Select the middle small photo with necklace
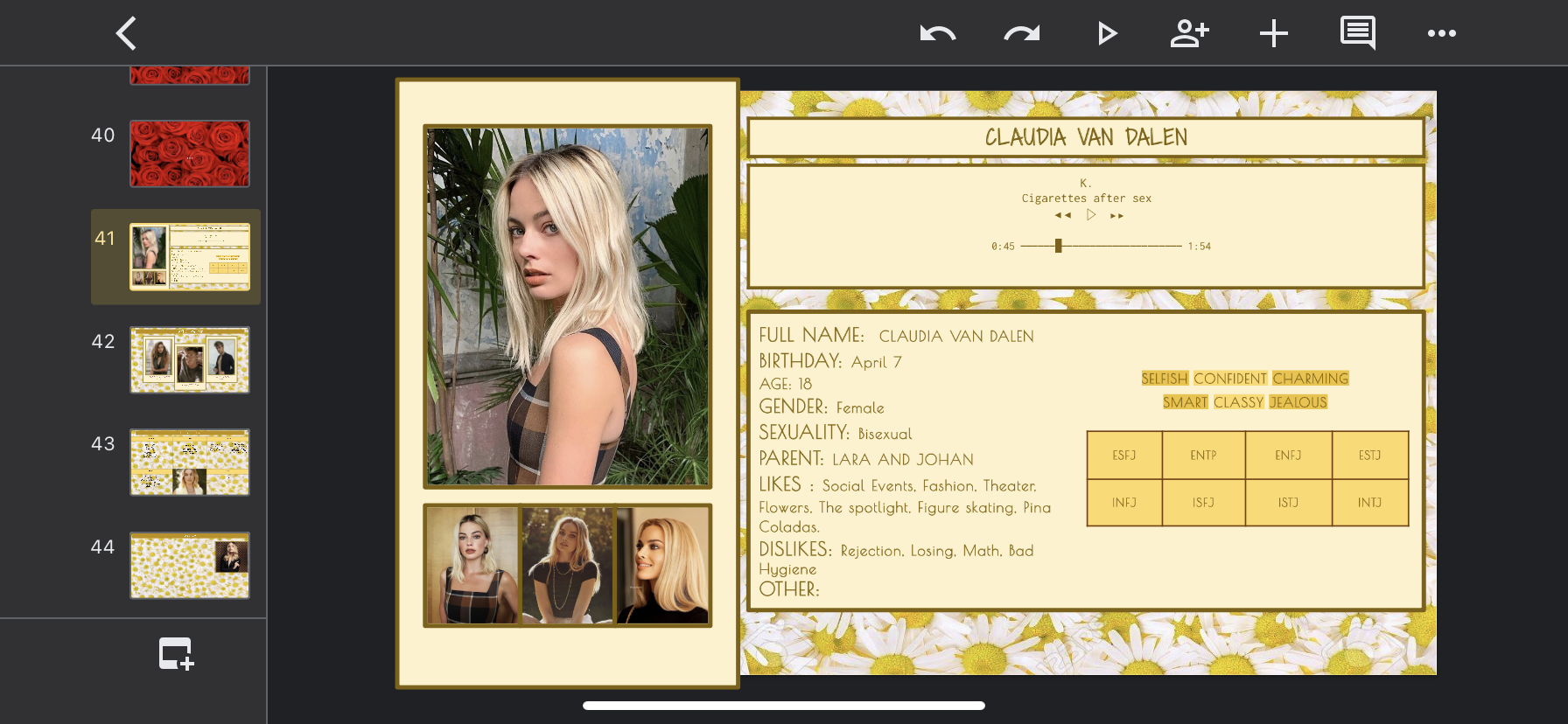Screen dimensions: 1568x724 tap(568, 565)
